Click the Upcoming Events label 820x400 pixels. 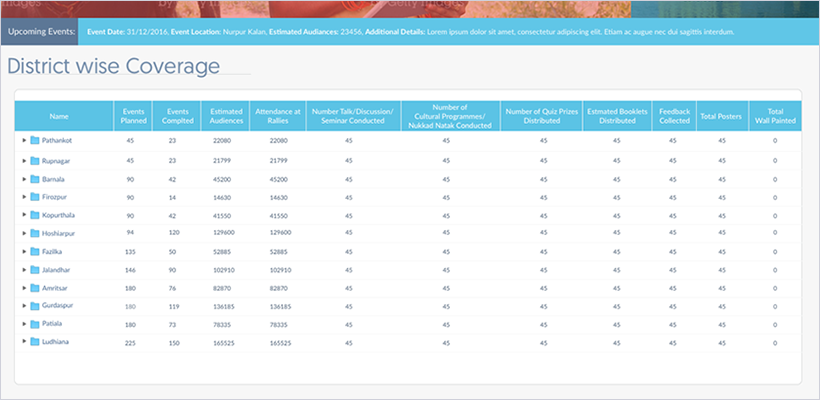click(x=39, y=32)
